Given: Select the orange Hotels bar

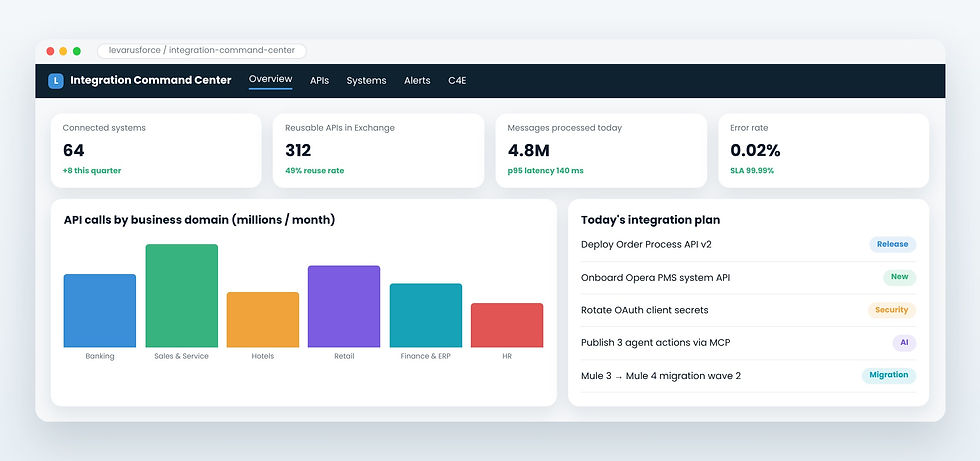Looking at the screenshot, I should (x=262, y=320).
